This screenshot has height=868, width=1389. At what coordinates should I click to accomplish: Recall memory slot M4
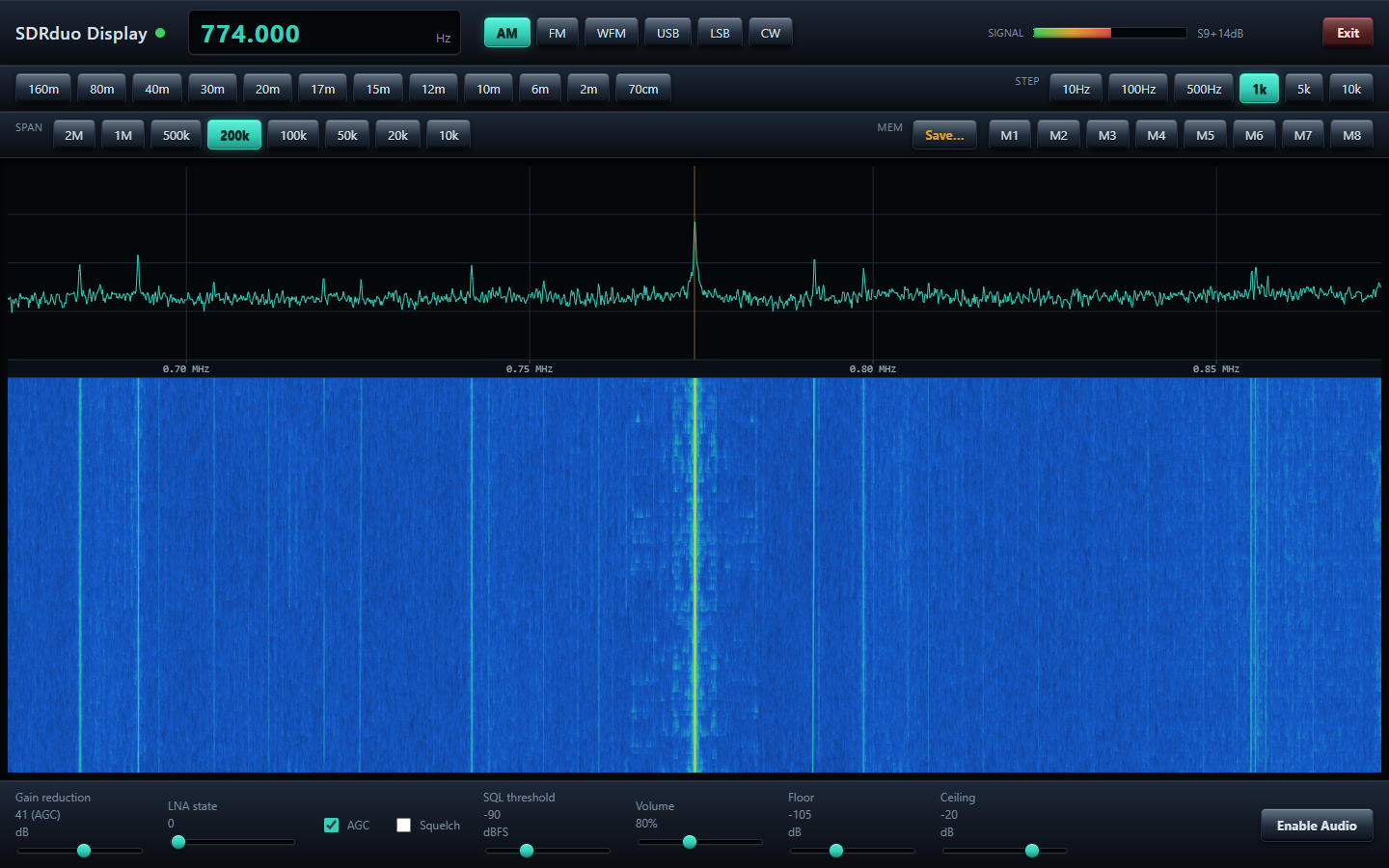[1157, 135]
